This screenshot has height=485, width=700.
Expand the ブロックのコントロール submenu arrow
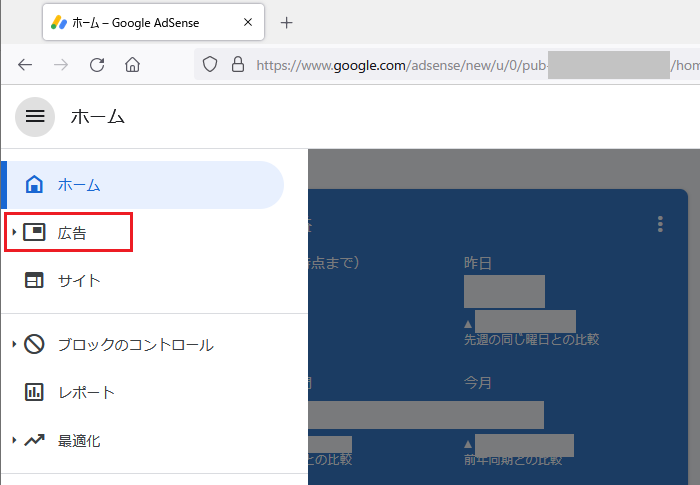click(14, 345)
